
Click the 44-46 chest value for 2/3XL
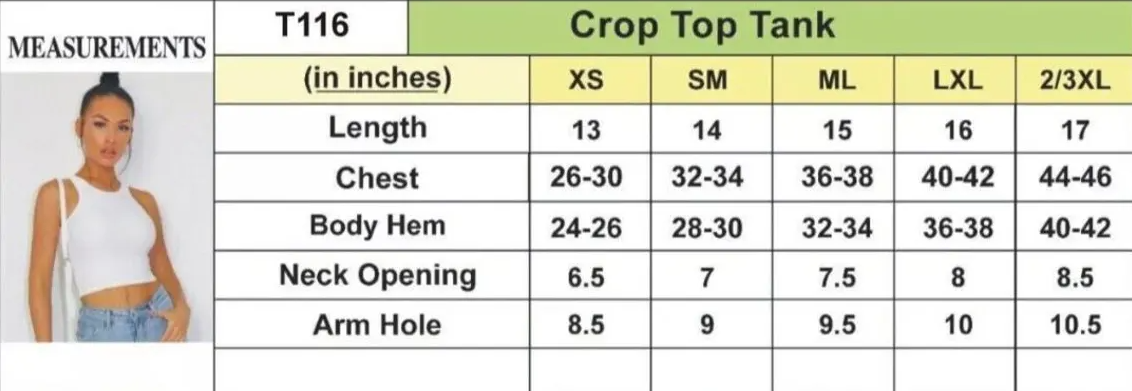click(1075, 177)
